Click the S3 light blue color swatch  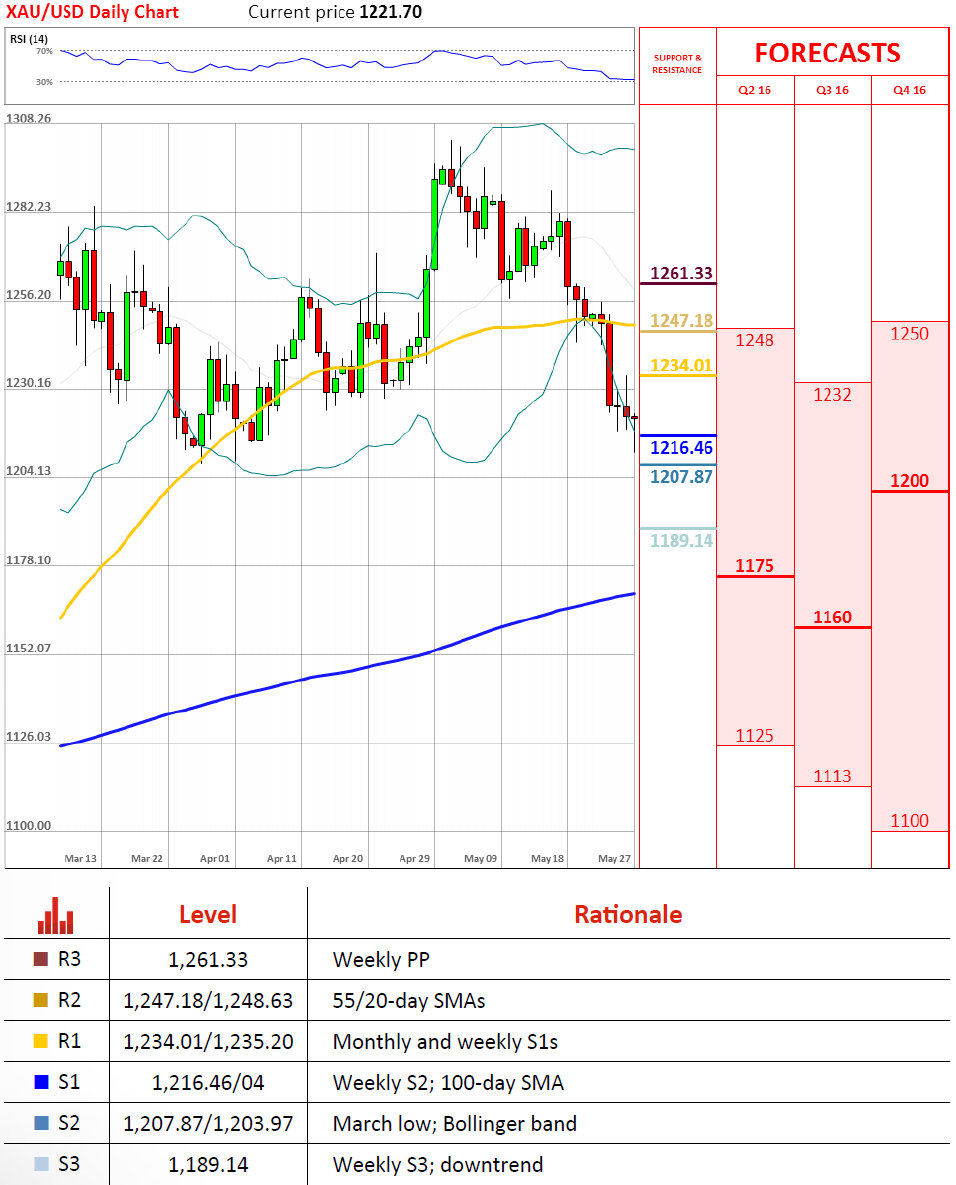(x=41, y=1164)
